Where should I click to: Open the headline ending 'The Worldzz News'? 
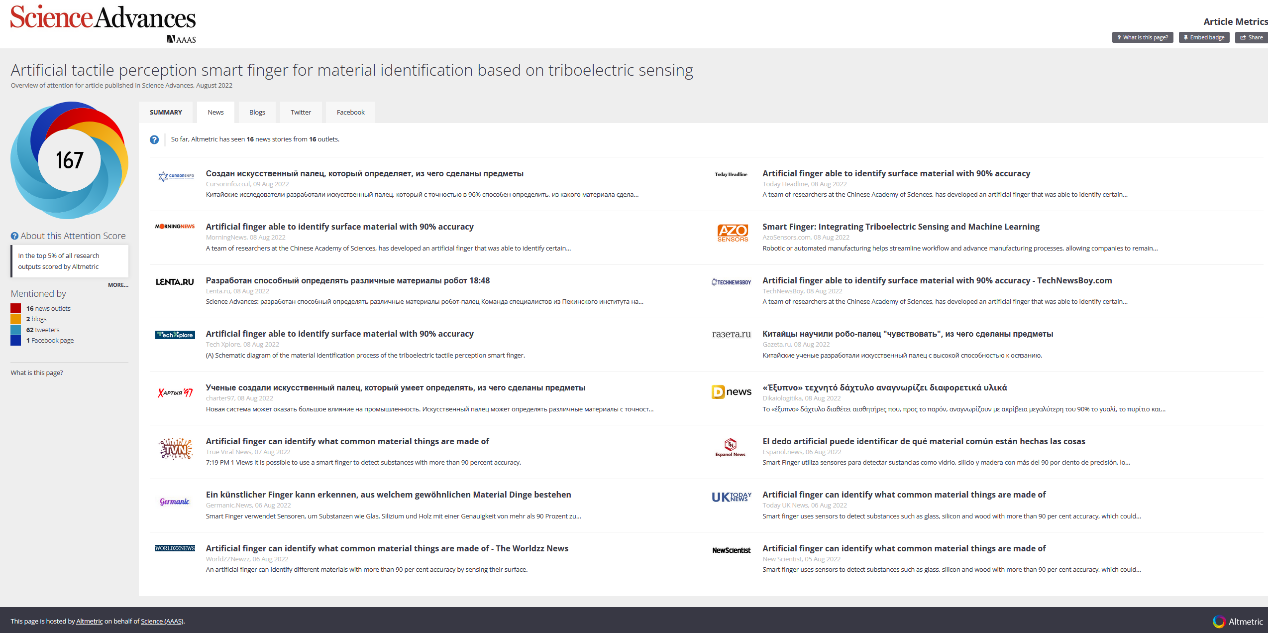point(387,548)
